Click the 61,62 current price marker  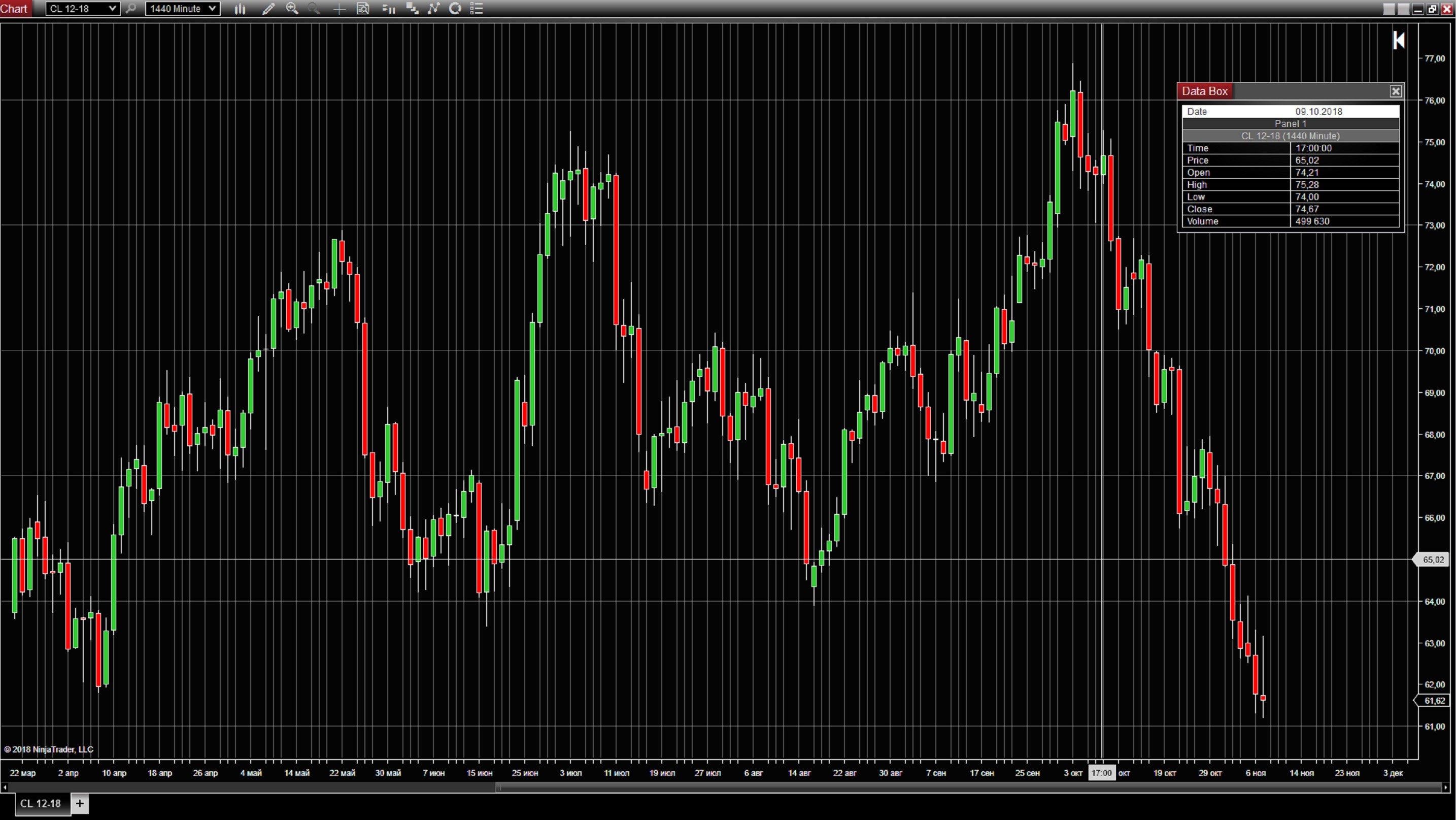(x=1434, y=701)
